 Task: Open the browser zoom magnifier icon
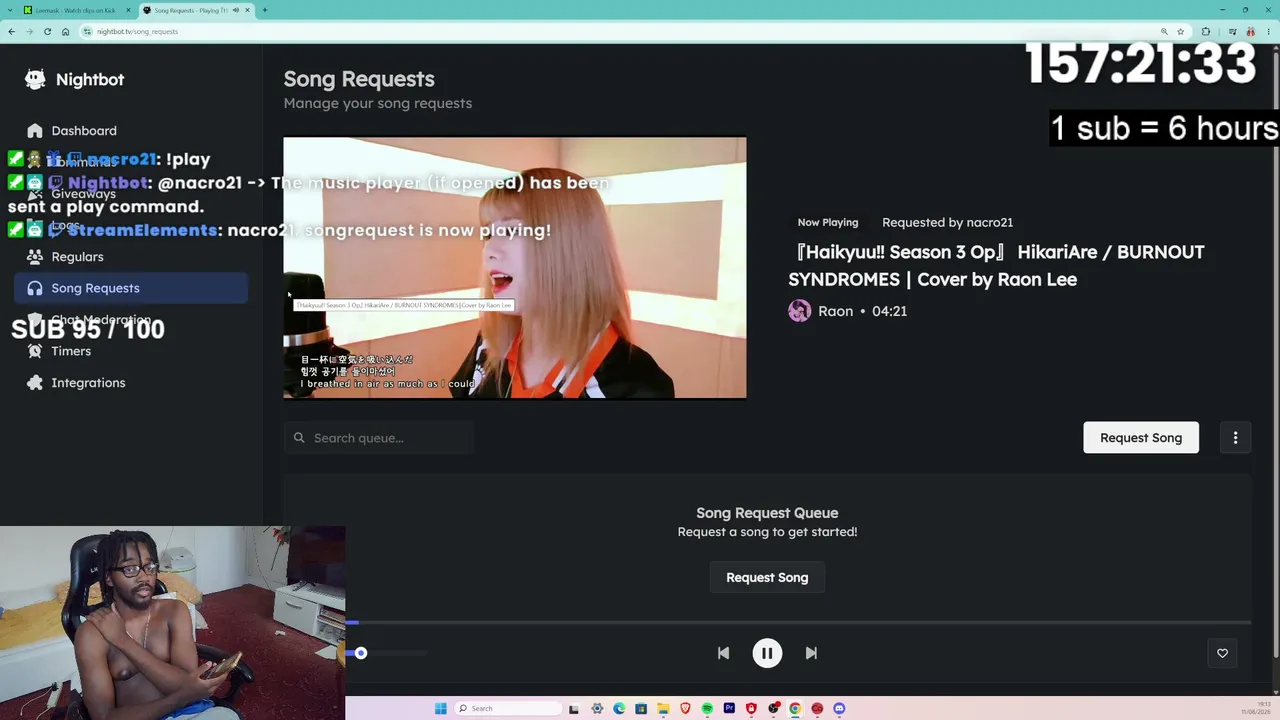click(1164, 31)
